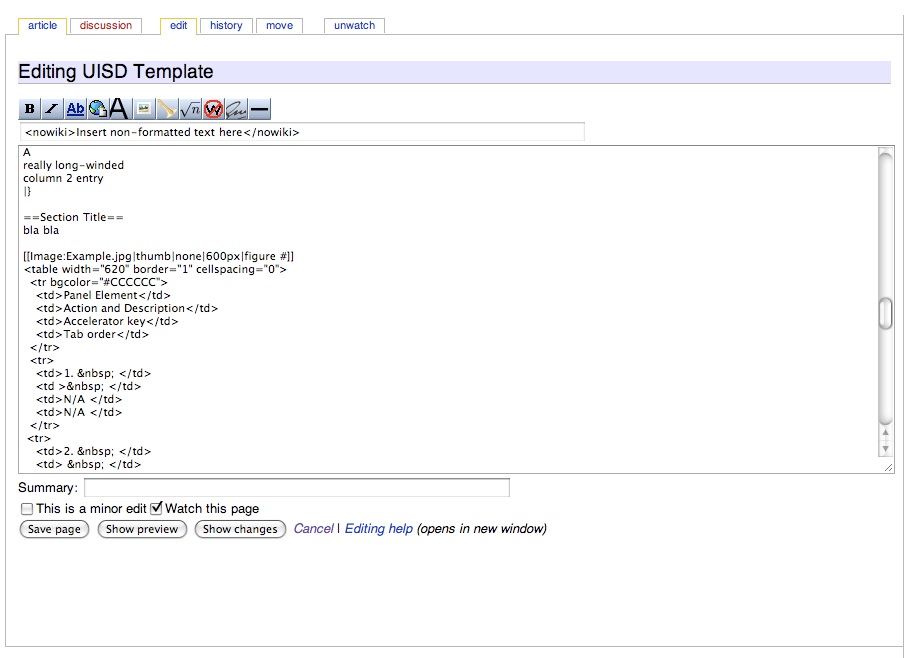Insert external link globe icon

click(97, 109)
